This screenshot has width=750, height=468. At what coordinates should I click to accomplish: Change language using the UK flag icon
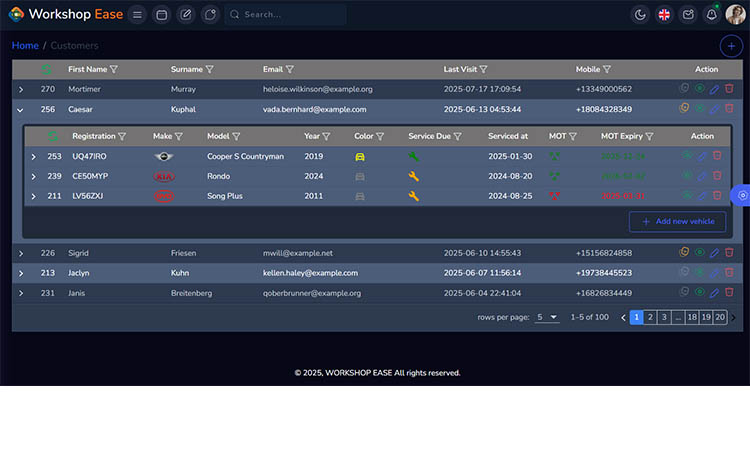[x=664, y=15]
